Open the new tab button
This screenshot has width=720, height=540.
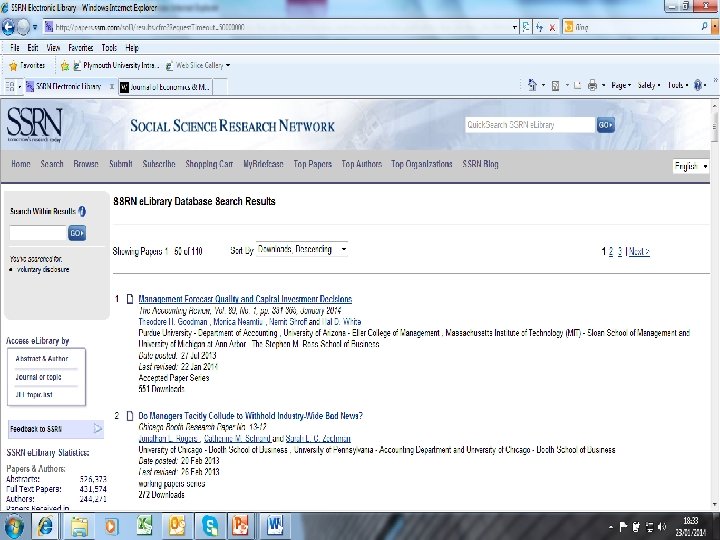click(220, 86)
